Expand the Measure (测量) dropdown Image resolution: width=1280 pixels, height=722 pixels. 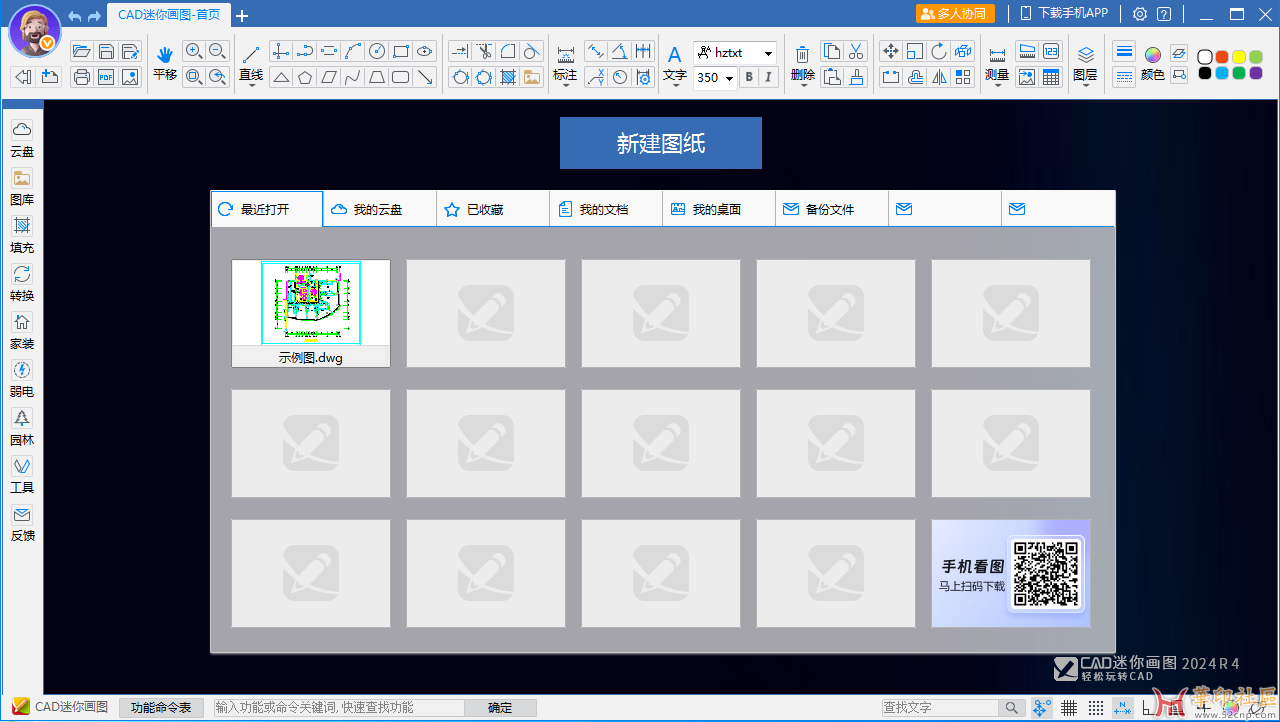pyautogui.click(x=997, y=85)
